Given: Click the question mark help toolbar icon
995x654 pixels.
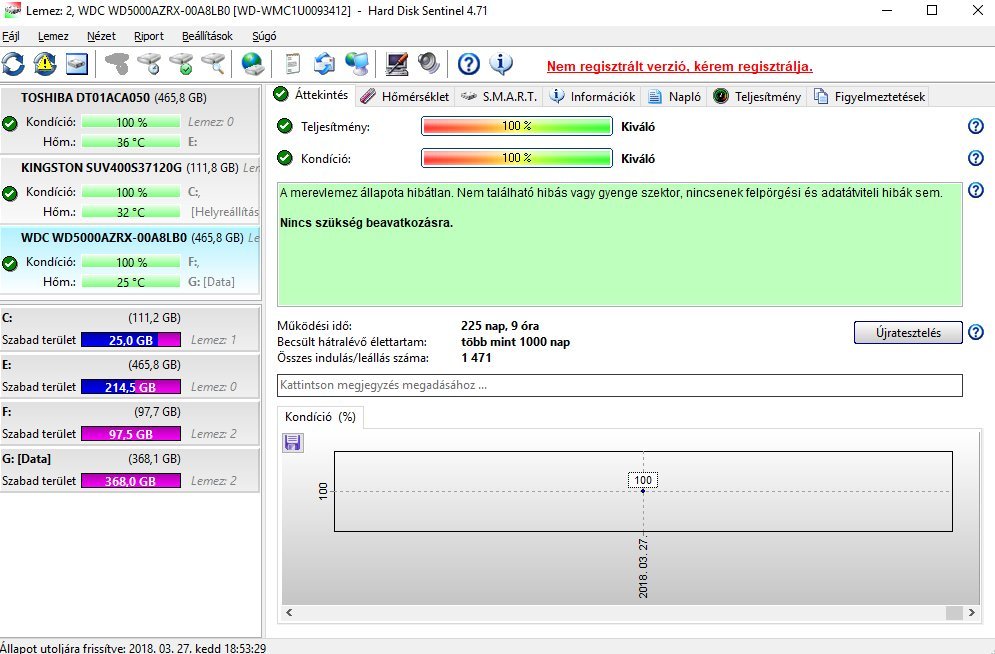Looking at the screenshot, I should [469, 63].
